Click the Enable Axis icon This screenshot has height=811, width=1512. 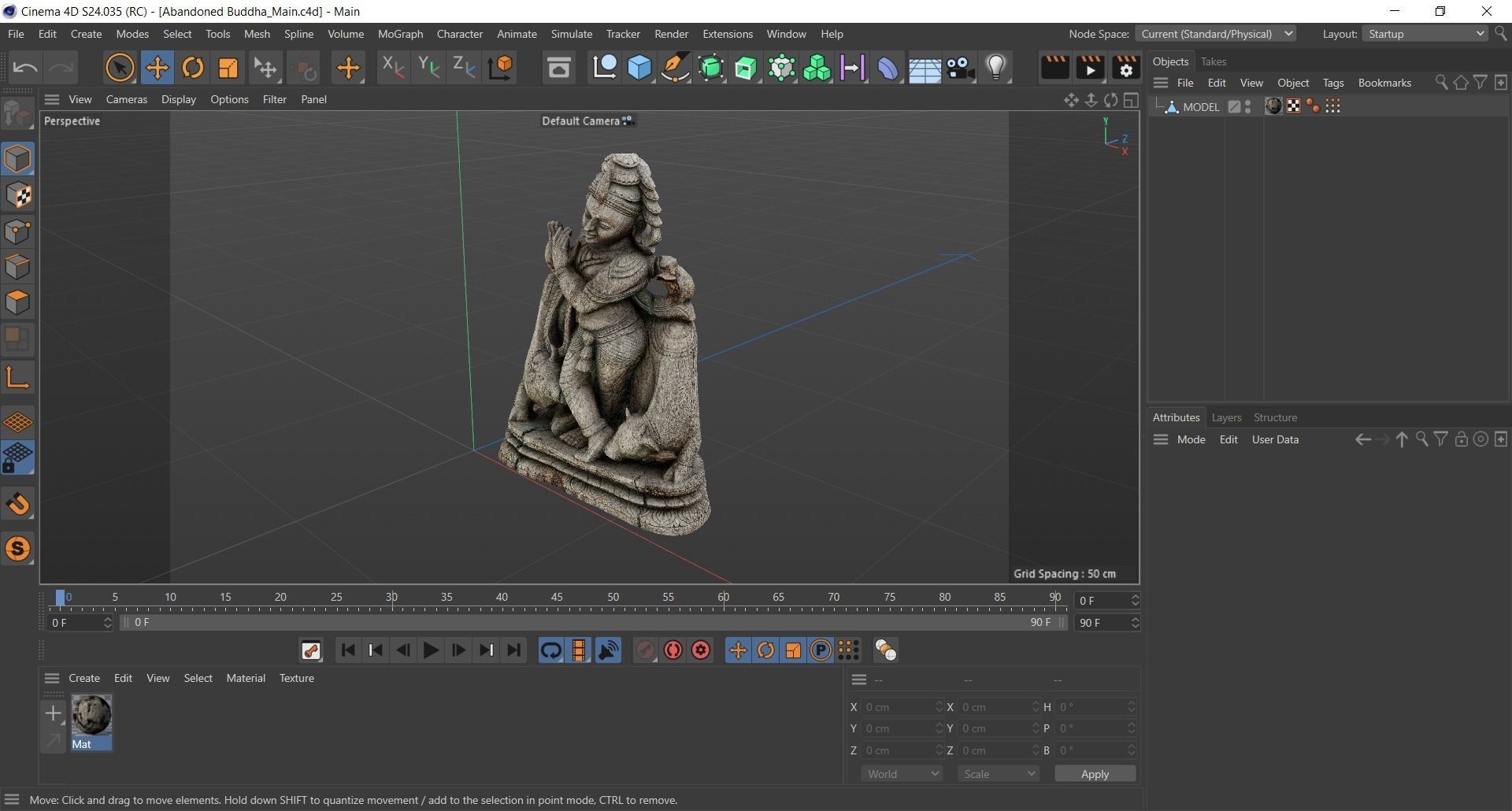tap(17, 377)
